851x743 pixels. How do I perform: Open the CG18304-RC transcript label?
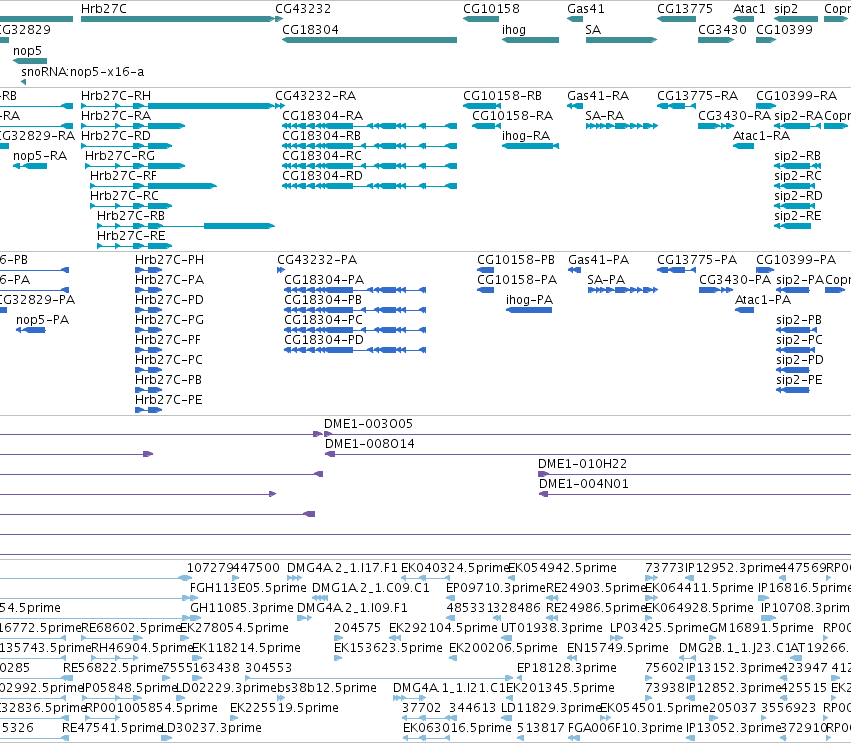coord(322,156)
